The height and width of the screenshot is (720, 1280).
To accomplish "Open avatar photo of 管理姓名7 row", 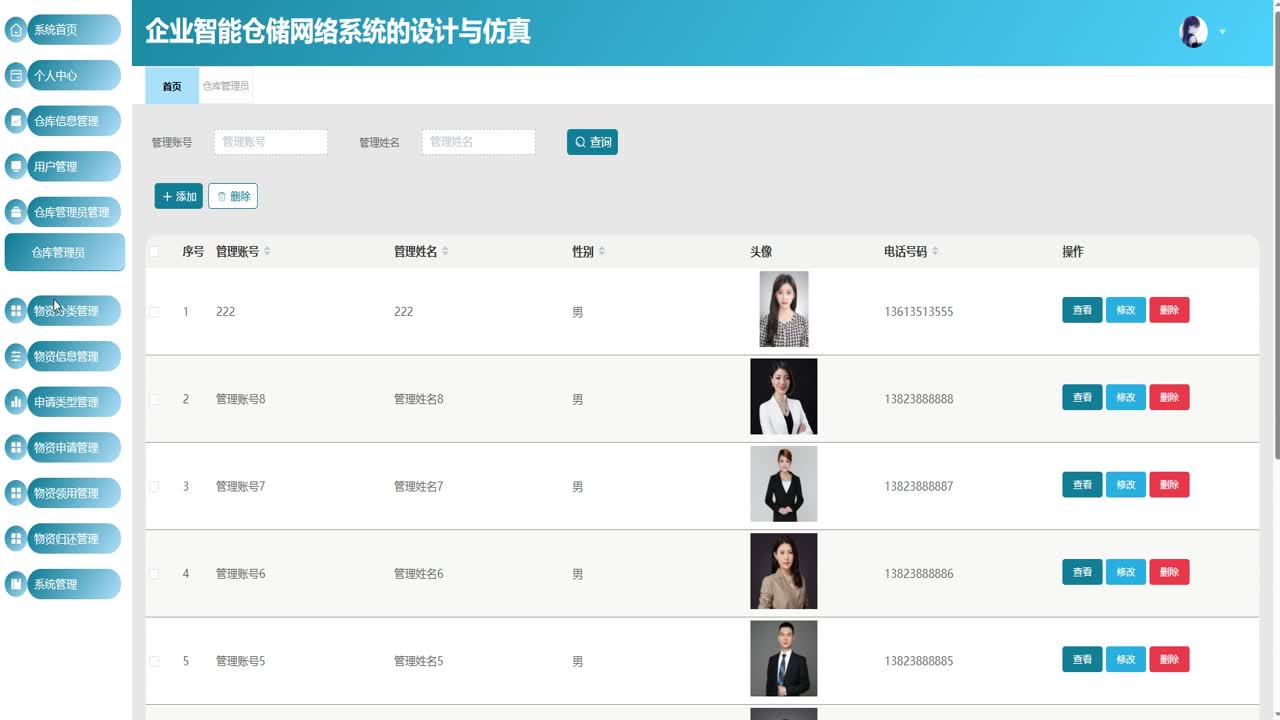I will [x=784, y=484].
